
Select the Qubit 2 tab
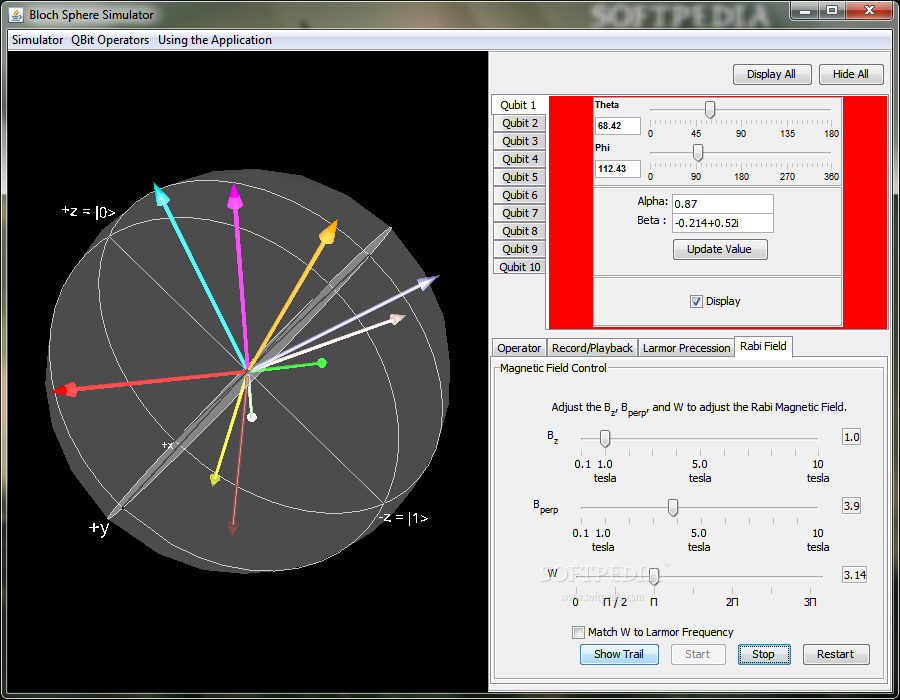519,123
